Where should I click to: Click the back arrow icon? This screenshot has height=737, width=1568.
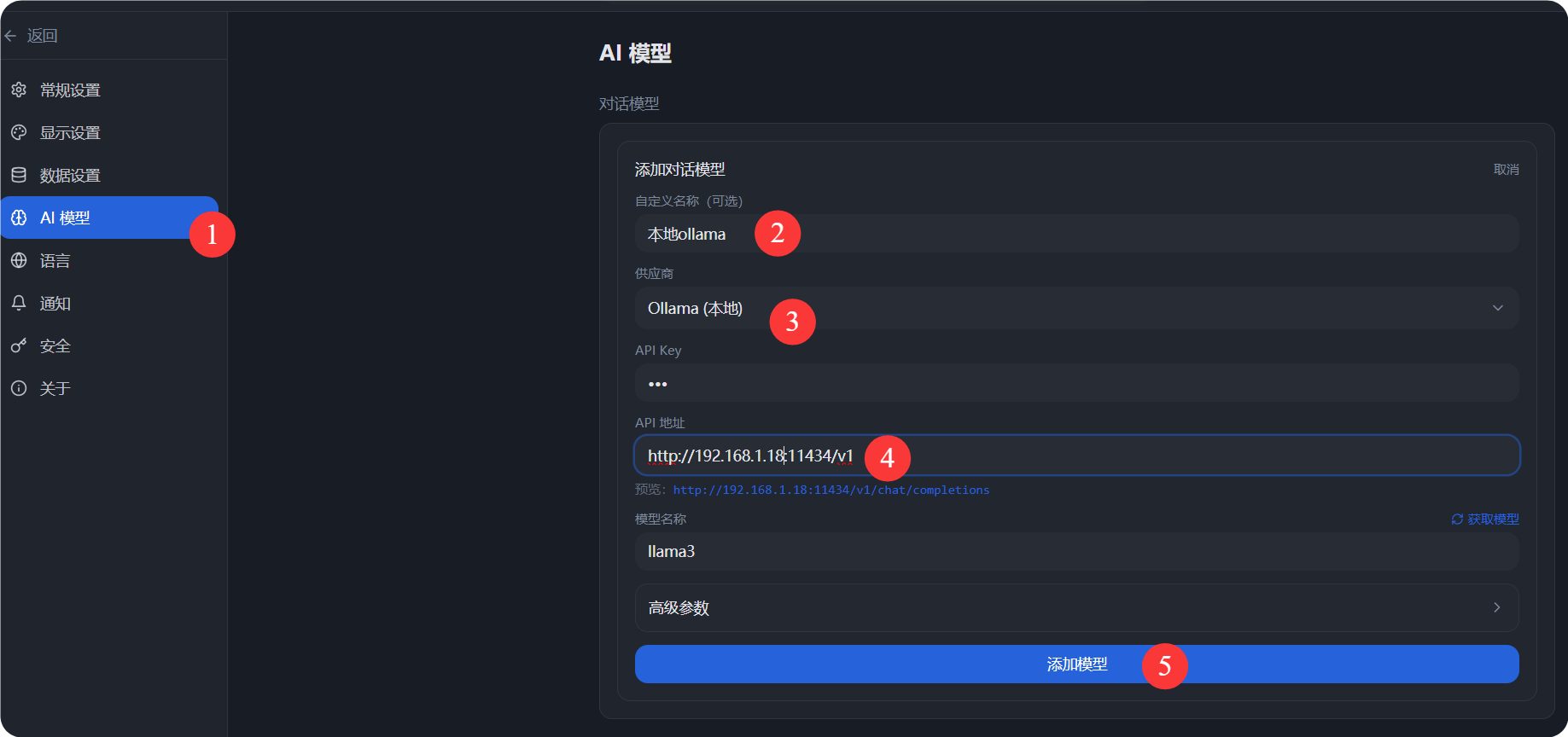pos(11,36)
